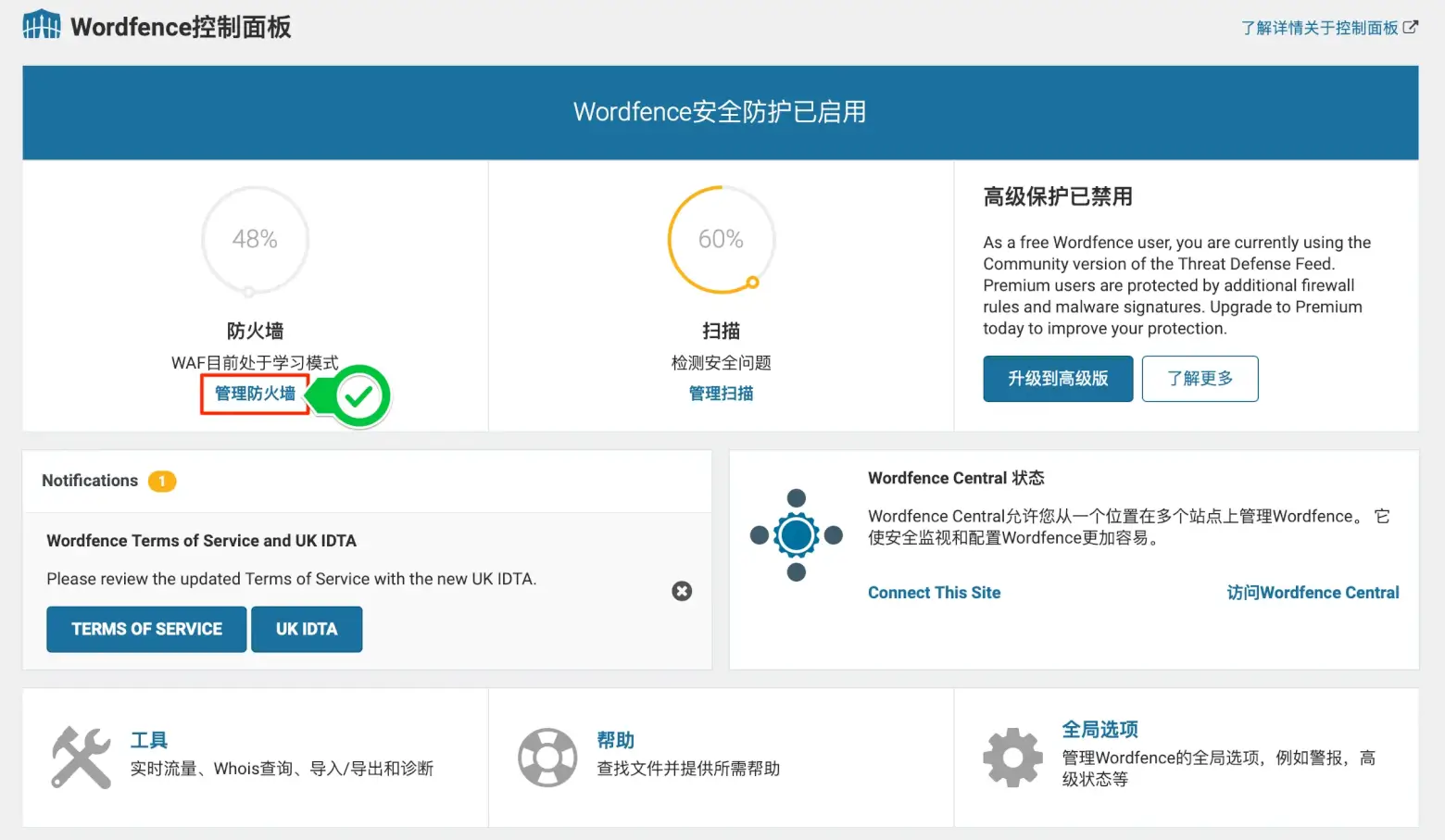1445x840 pixels.
Task: Click the 60% scan progress ring
Action: pyautogui.click(x=720, y=240)
